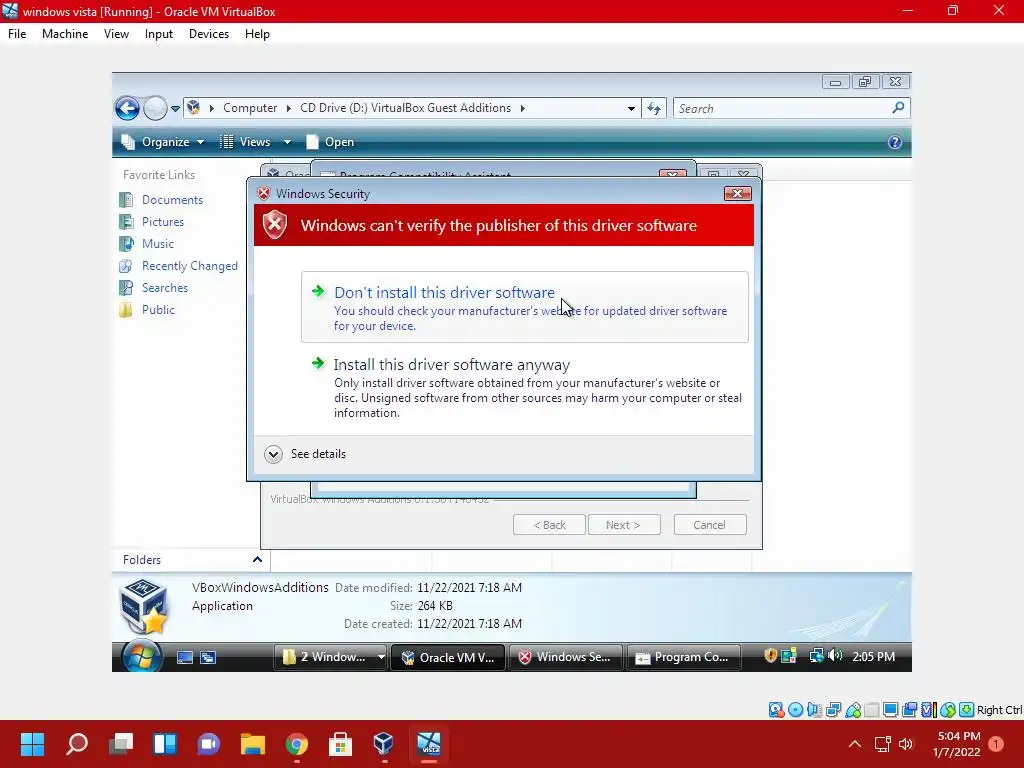Open the 2 Windows taskbar group
Image resolution: width=1024 pixels, height=768 pixels.
[x=332, y=657]
